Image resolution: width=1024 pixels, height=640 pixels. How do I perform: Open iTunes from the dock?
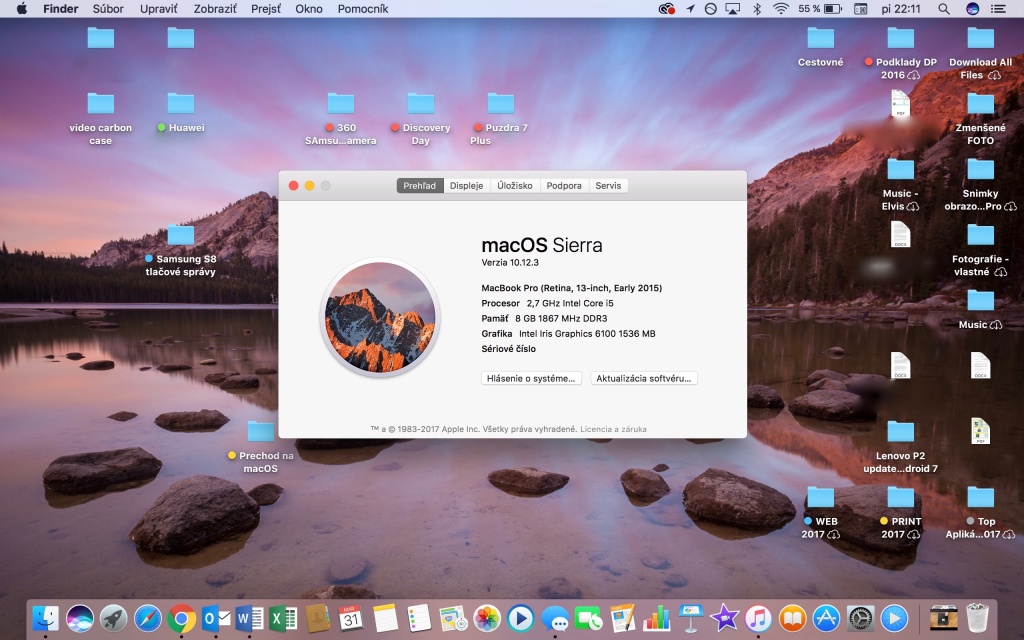point(758,618)
